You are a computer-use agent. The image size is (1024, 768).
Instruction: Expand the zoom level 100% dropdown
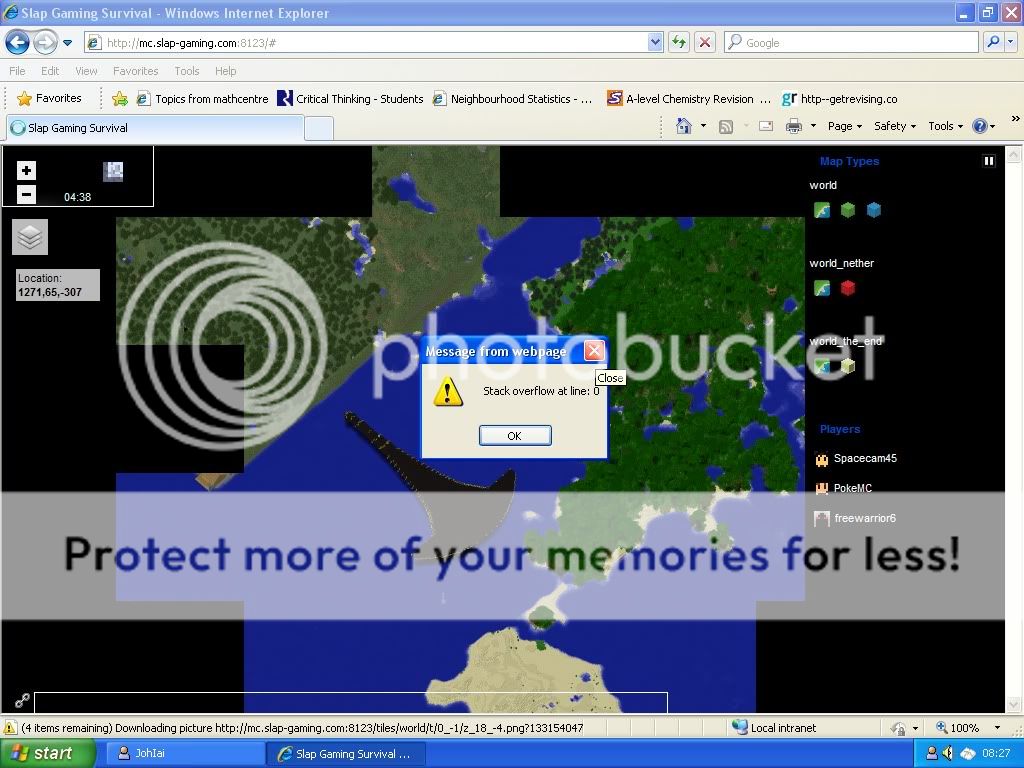point(996,728)
